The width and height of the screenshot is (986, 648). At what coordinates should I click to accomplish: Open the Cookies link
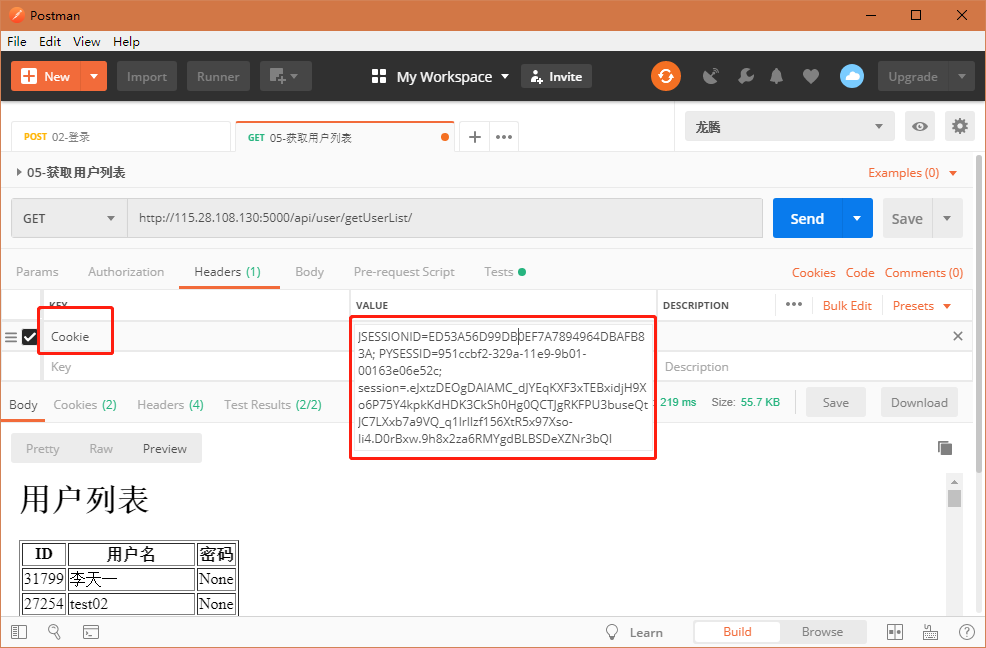pos(813,272)
